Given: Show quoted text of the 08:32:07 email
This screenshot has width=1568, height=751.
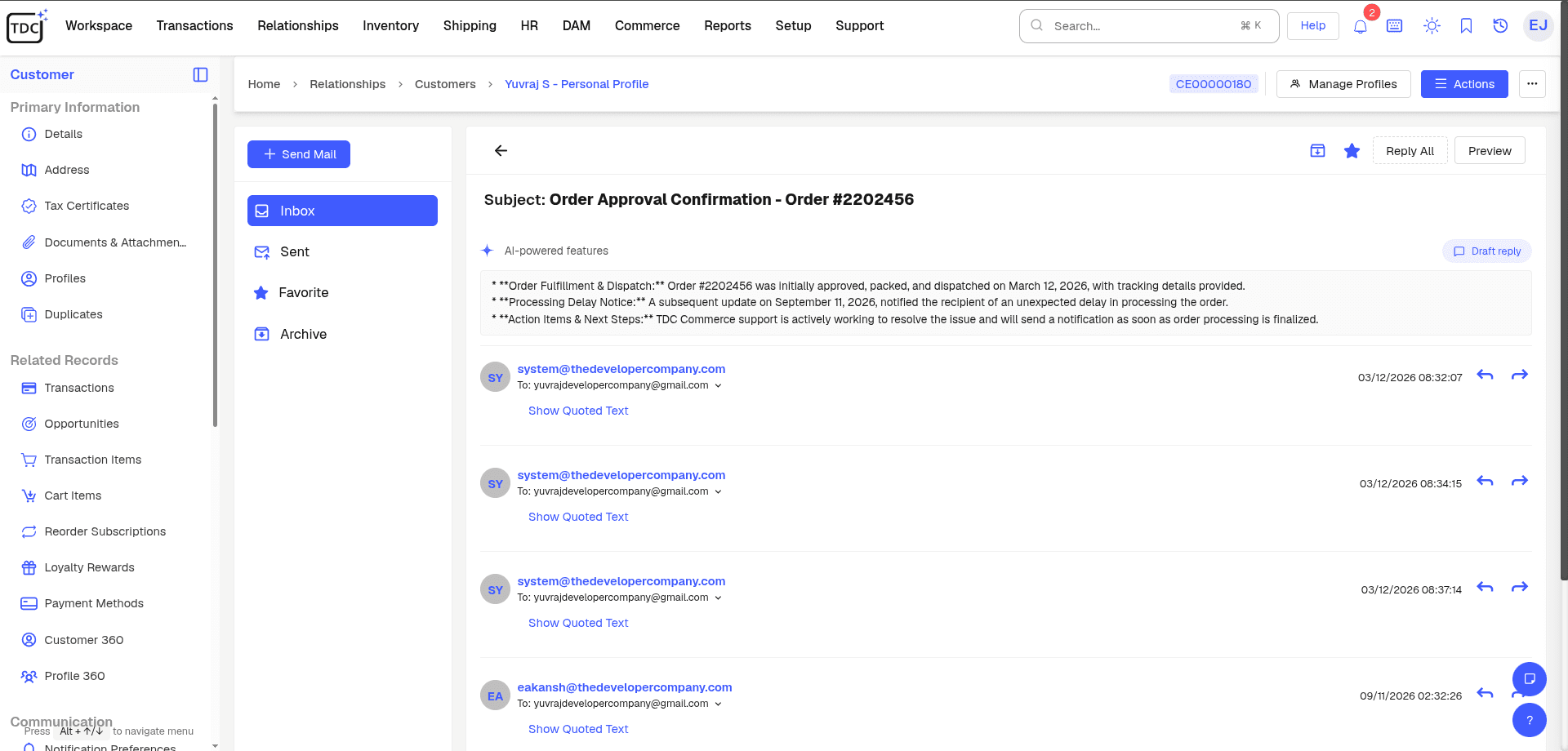Looking at the screenshot, I should (x=578, y=411).
